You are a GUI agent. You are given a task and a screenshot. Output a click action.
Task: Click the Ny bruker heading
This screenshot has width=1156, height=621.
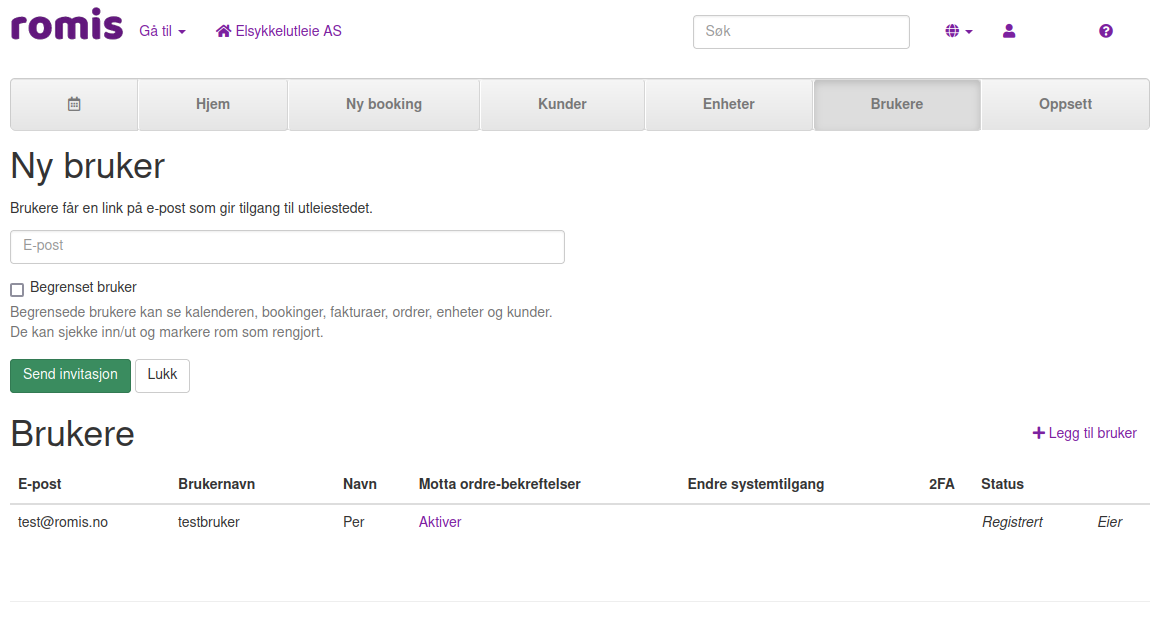pyautogui.click(x=88, y=166)
